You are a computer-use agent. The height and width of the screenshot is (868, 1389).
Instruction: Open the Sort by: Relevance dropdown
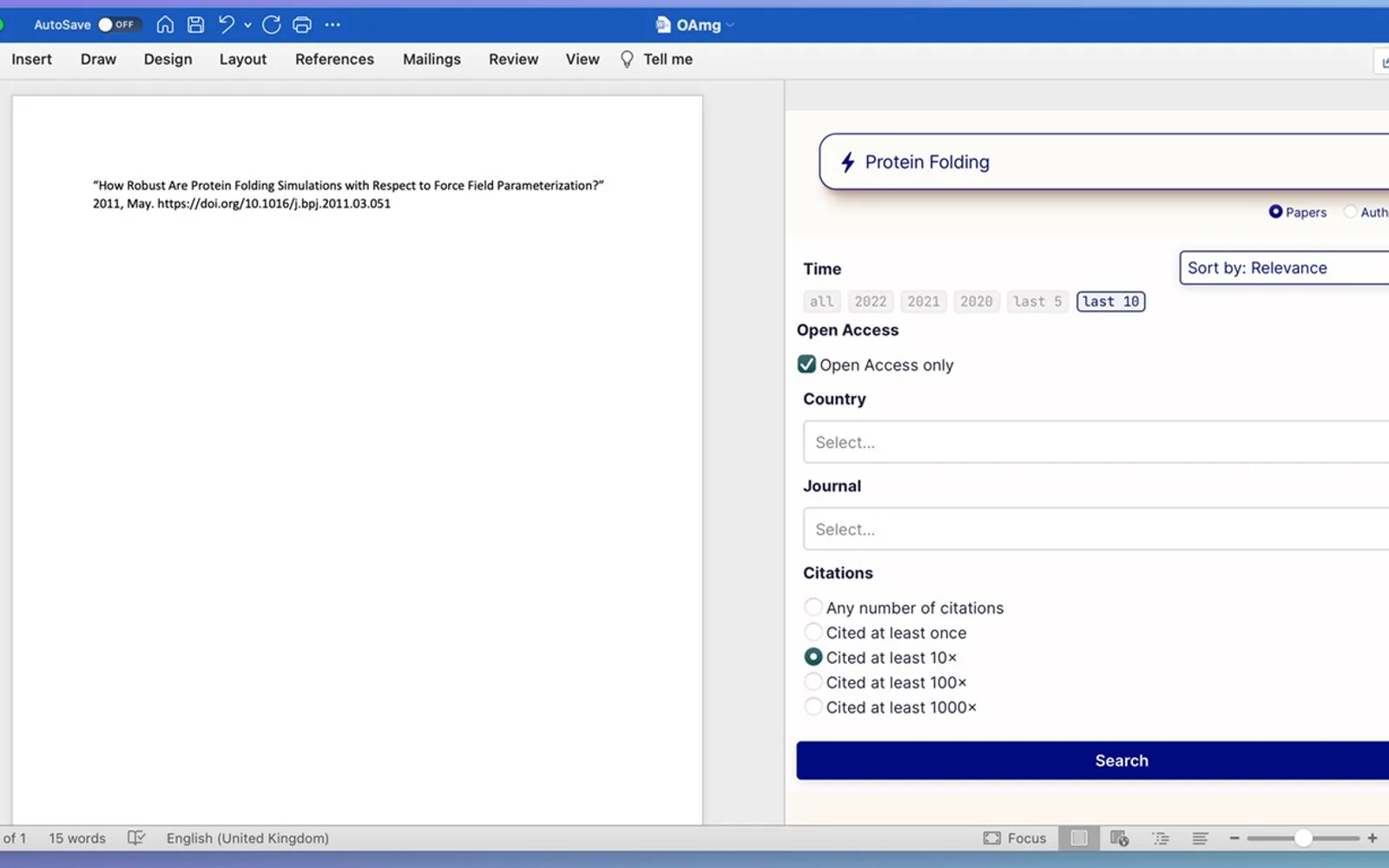click(1284, 267)
